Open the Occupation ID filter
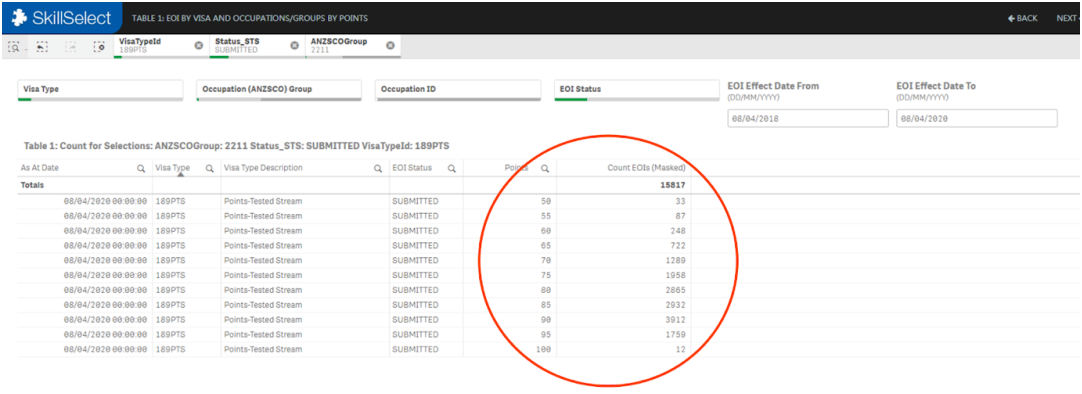This screenshot has height=394, width=1082. [x=458, y=90]
